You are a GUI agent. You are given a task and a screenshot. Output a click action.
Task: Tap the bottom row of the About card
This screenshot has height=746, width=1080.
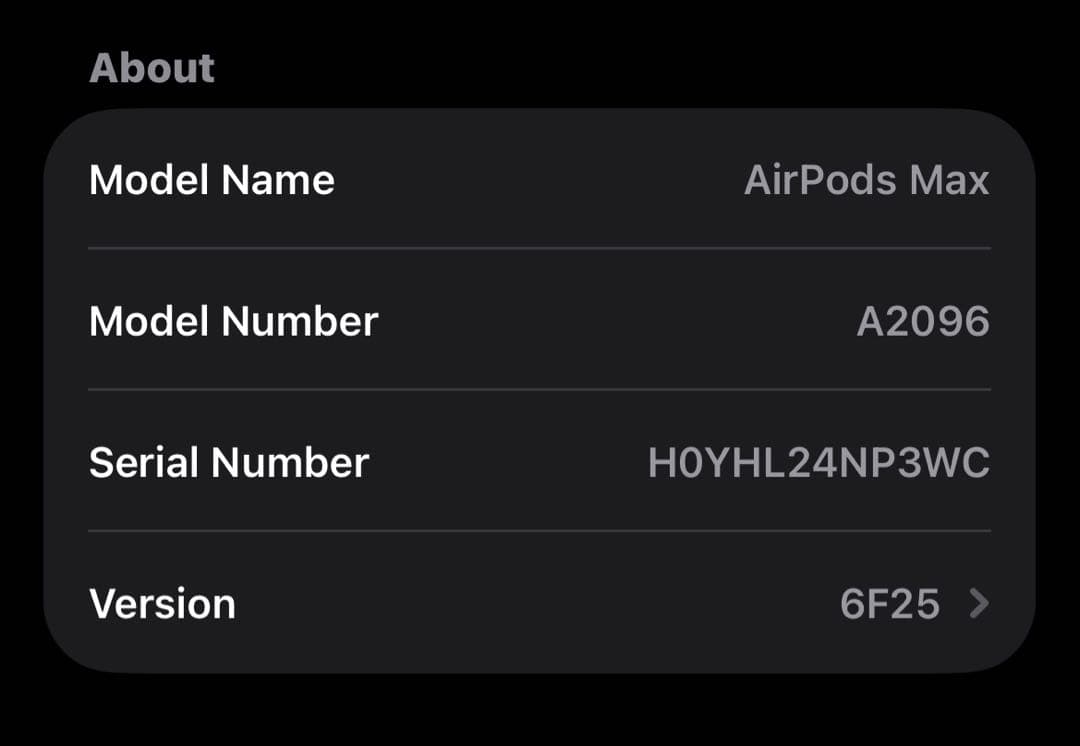[540, 604]
